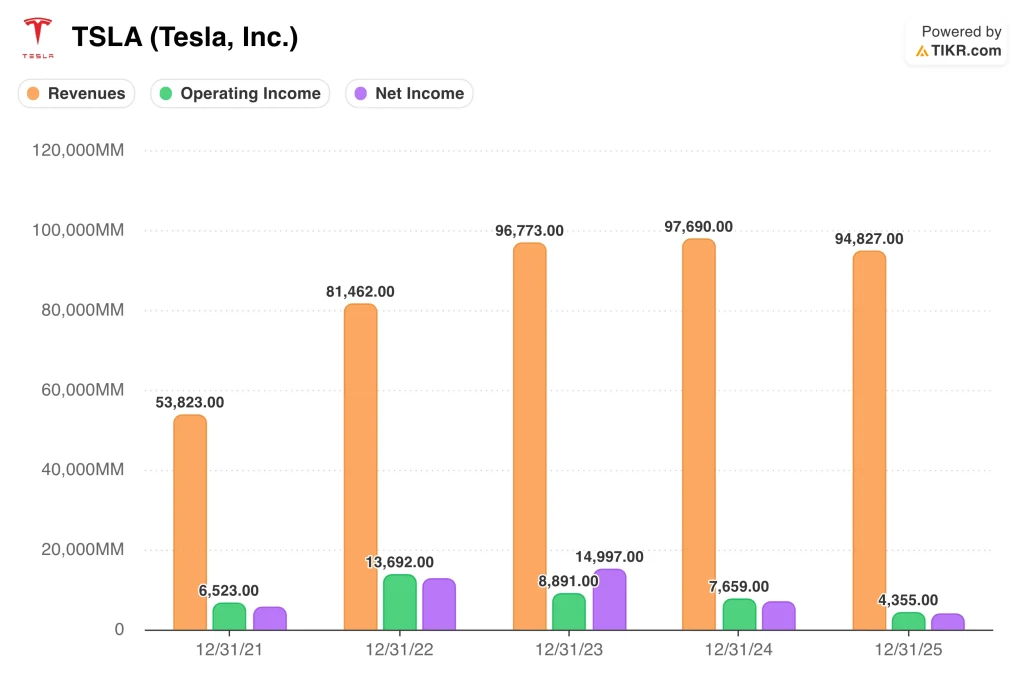Click the Powered by text
Screen dimensions: 1024x683
click(x=961, y=32)
